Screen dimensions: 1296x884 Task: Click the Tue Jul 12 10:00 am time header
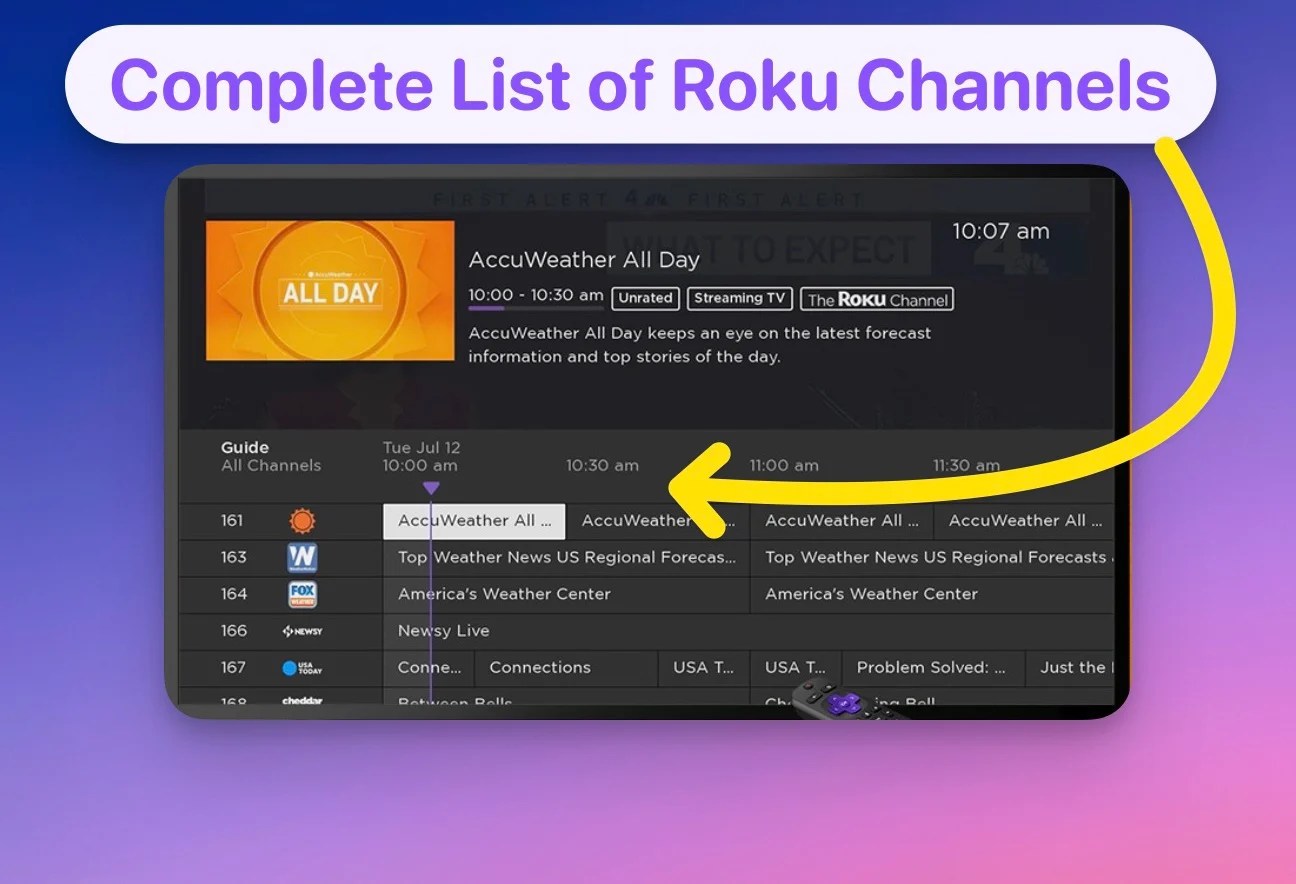421,457
